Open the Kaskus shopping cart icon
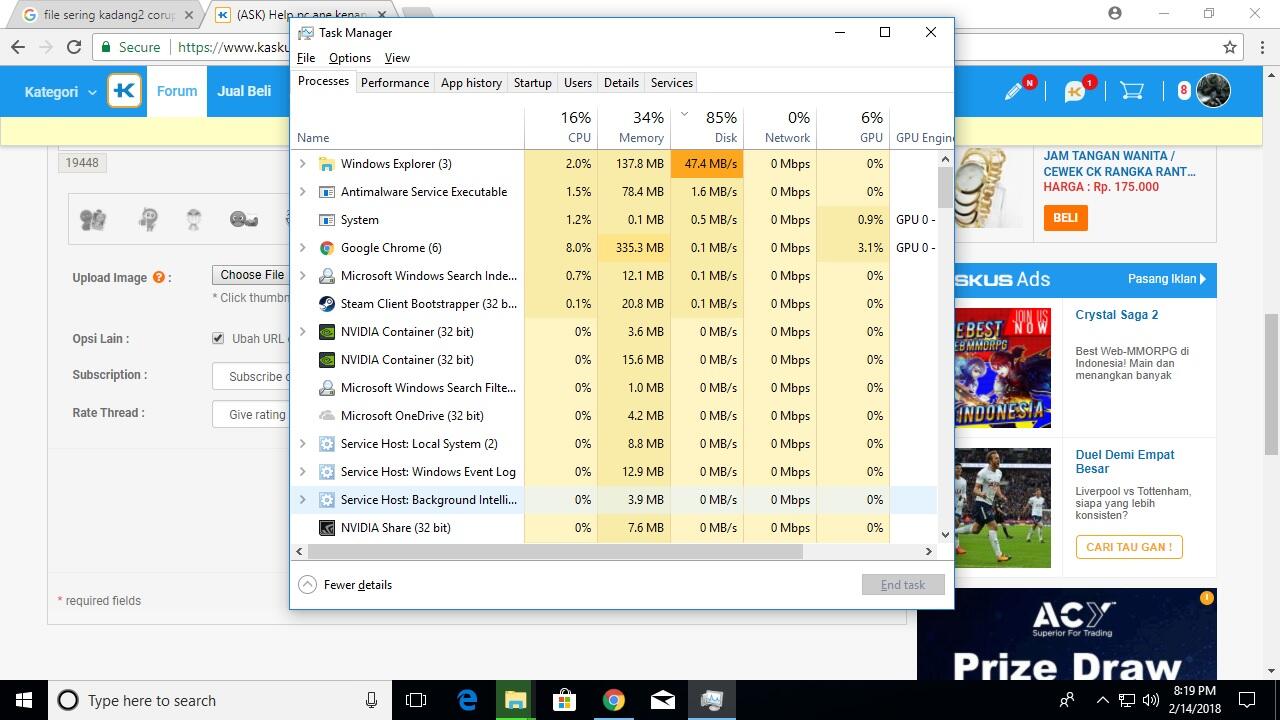Screen dimensions: 1280x720 [x=1132, y=91]
